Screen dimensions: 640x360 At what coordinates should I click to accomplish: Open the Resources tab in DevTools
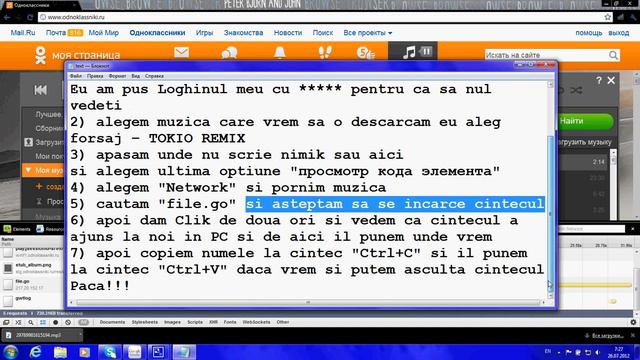(x=50, y=229)
